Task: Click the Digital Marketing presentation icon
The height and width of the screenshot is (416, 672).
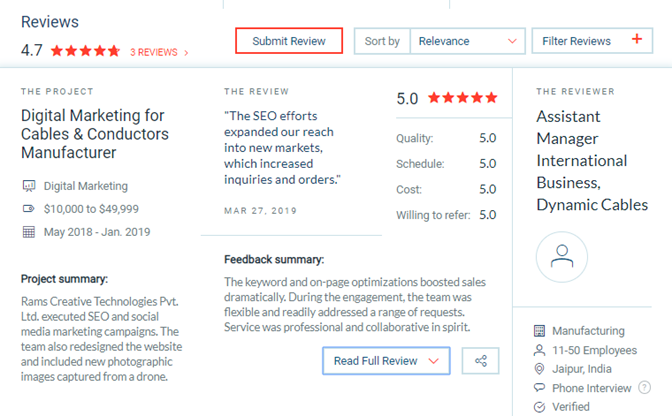Action: [x=29, y=186]
